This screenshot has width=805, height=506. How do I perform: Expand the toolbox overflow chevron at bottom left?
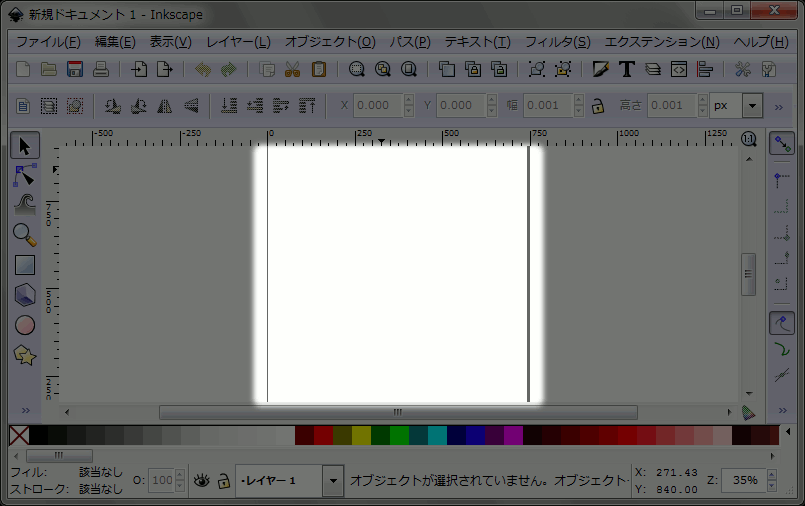coord(25,411)
